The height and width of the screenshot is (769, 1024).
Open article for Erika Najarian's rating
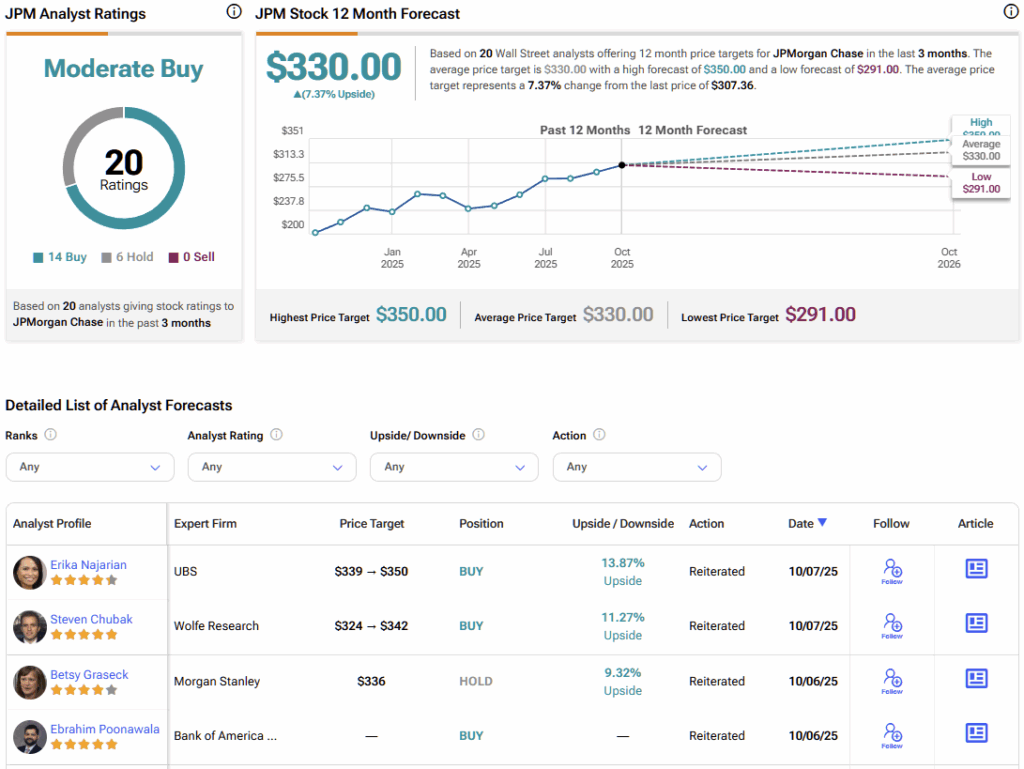coord(976,569)
